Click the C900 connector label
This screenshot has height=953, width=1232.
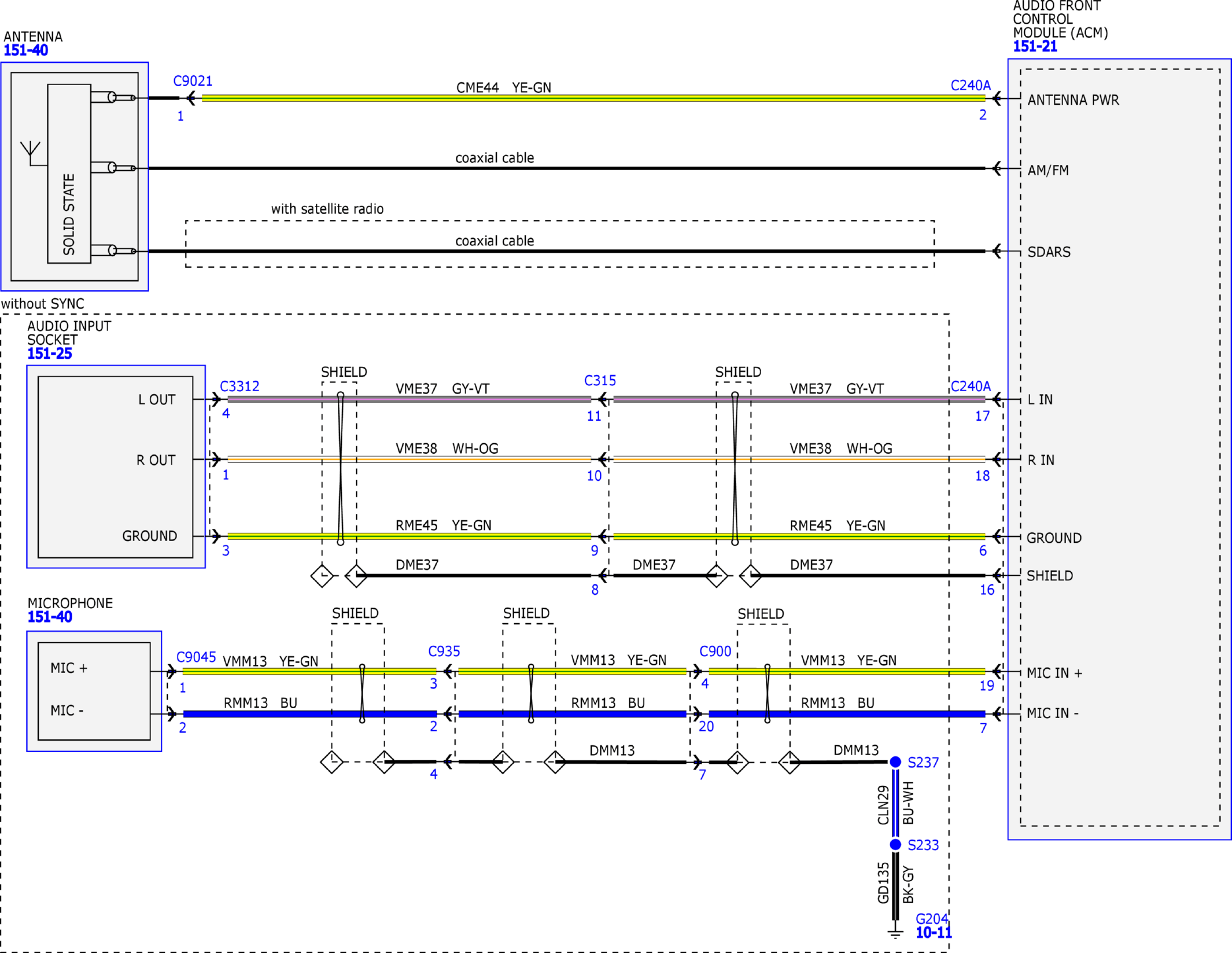pyautogui.click(x=715, y=652)
